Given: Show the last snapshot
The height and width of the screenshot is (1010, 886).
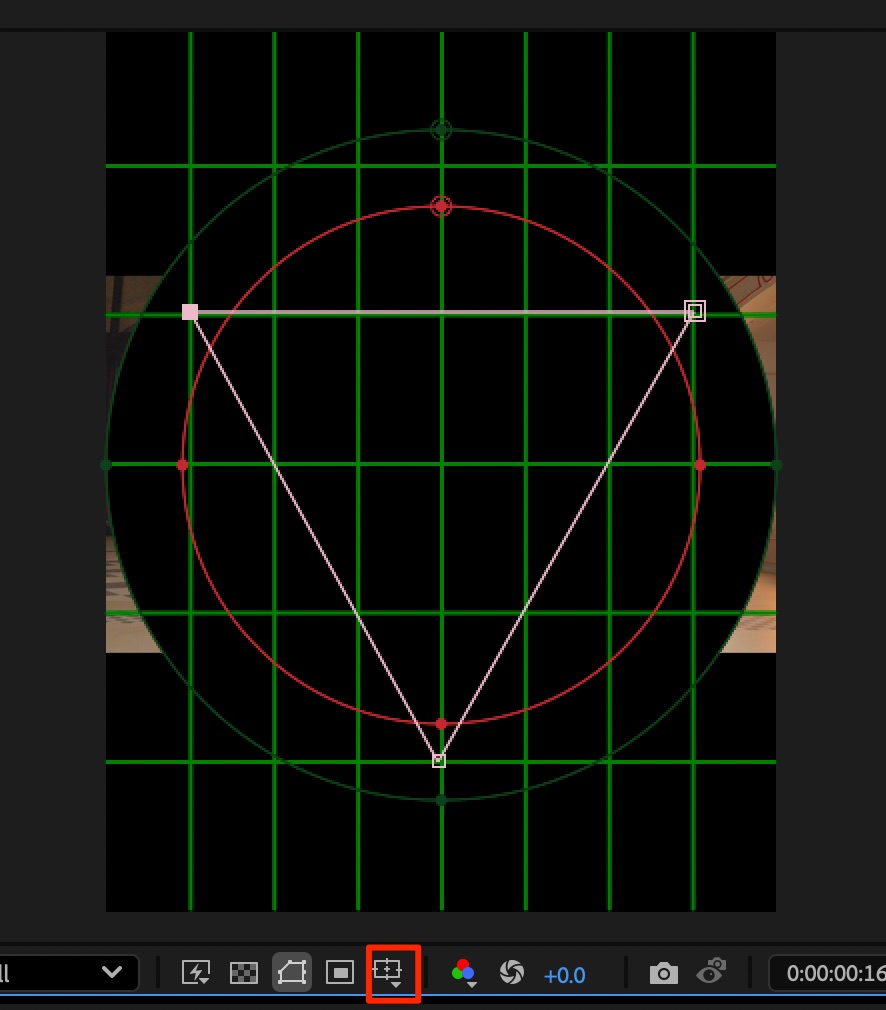Looking at the screenshot, I should tap(711, 972).
